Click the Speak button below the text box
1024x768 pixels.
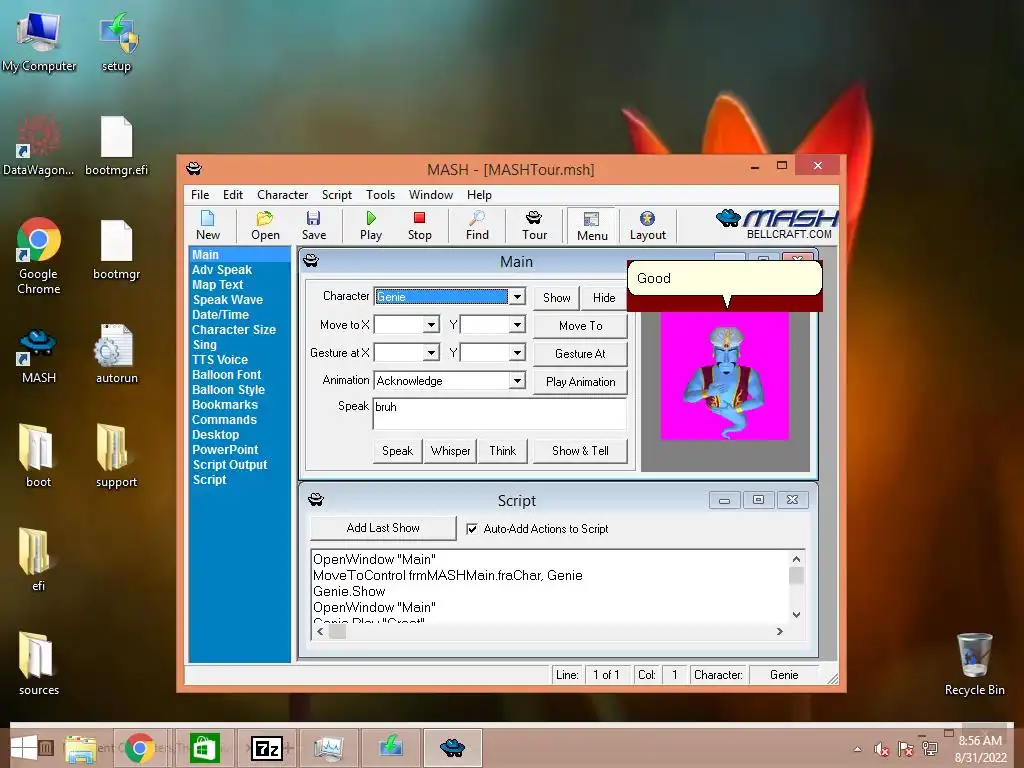(397, 451)
